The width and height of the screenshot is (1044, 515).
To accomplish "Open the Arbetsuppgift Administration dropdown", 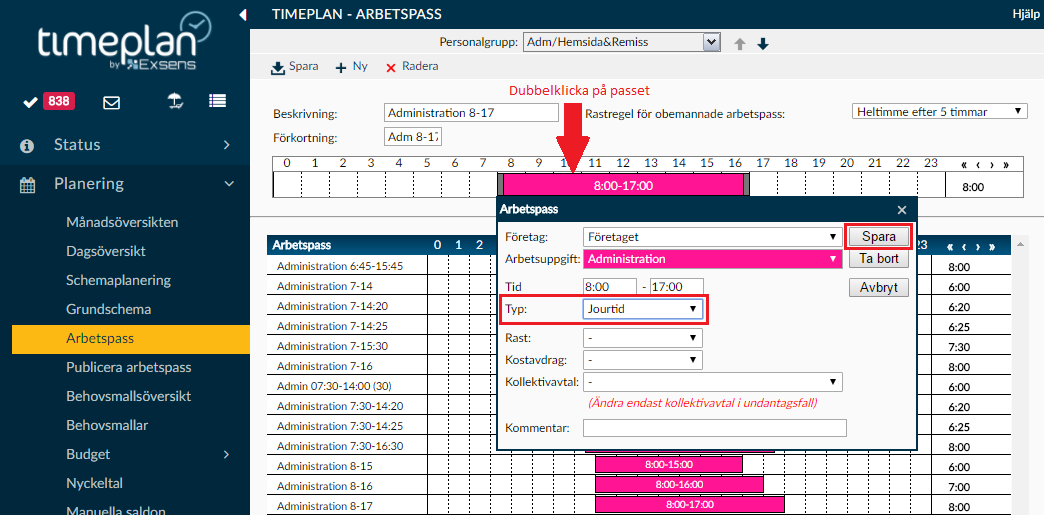I will [712, 259].
